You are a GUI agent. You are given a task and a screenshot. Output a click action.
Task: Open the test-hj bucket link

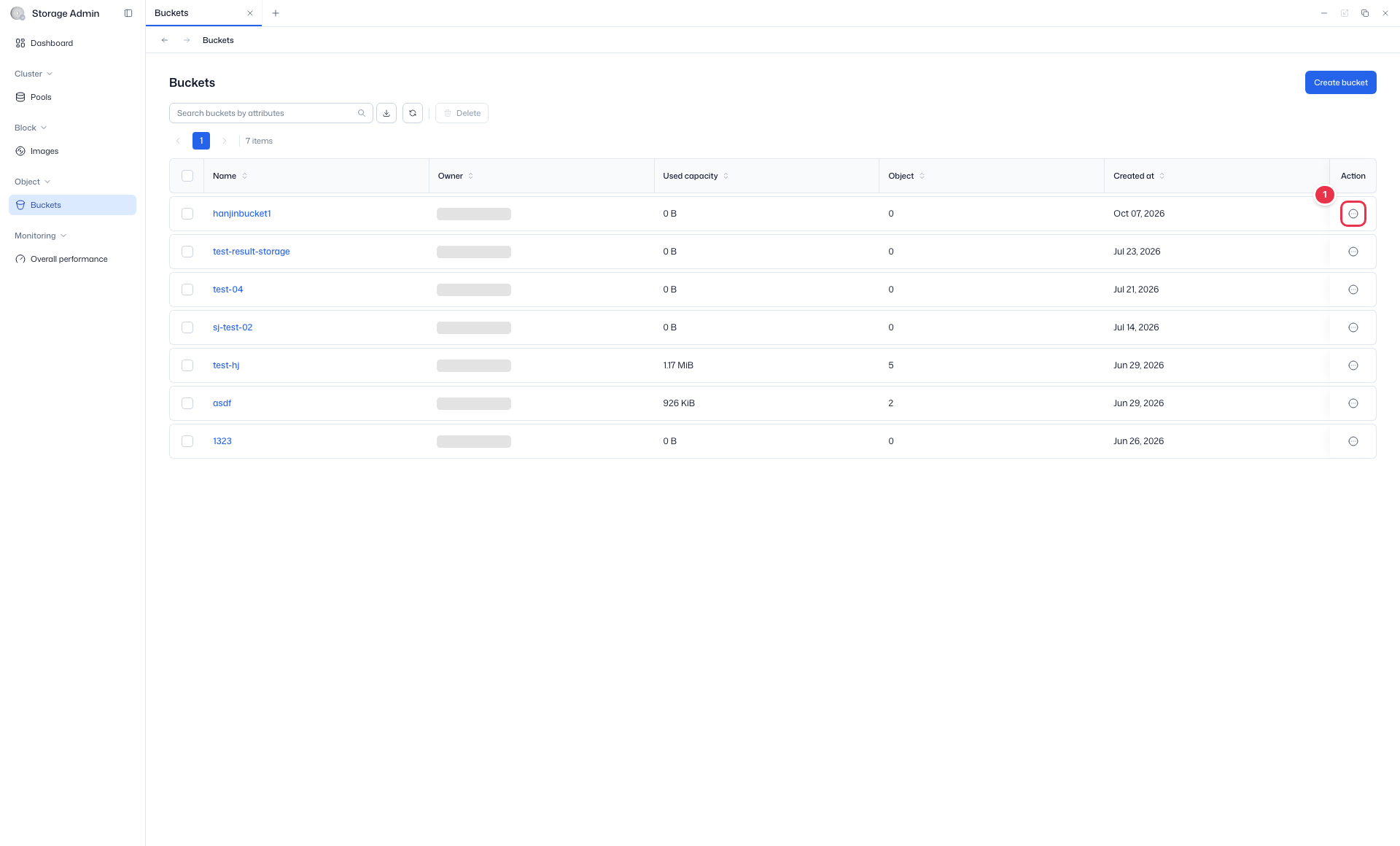[x=226, y=365]
